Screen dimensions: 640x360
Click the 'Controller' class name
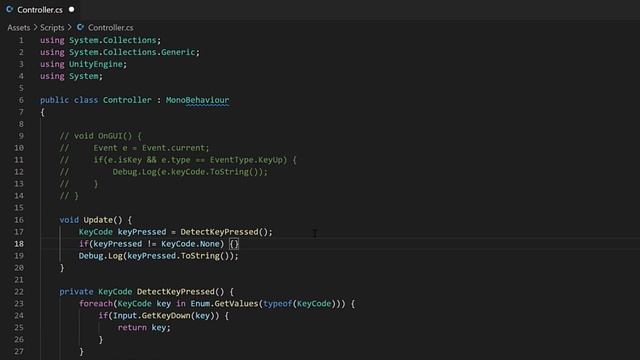[127, 100]
